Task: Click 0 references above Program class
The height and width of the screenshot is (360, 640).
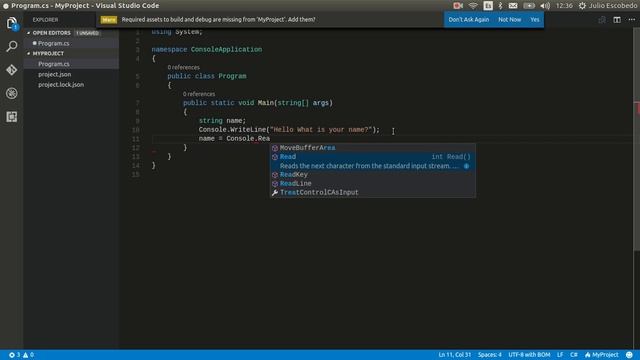Action: [x=183, y=67]
